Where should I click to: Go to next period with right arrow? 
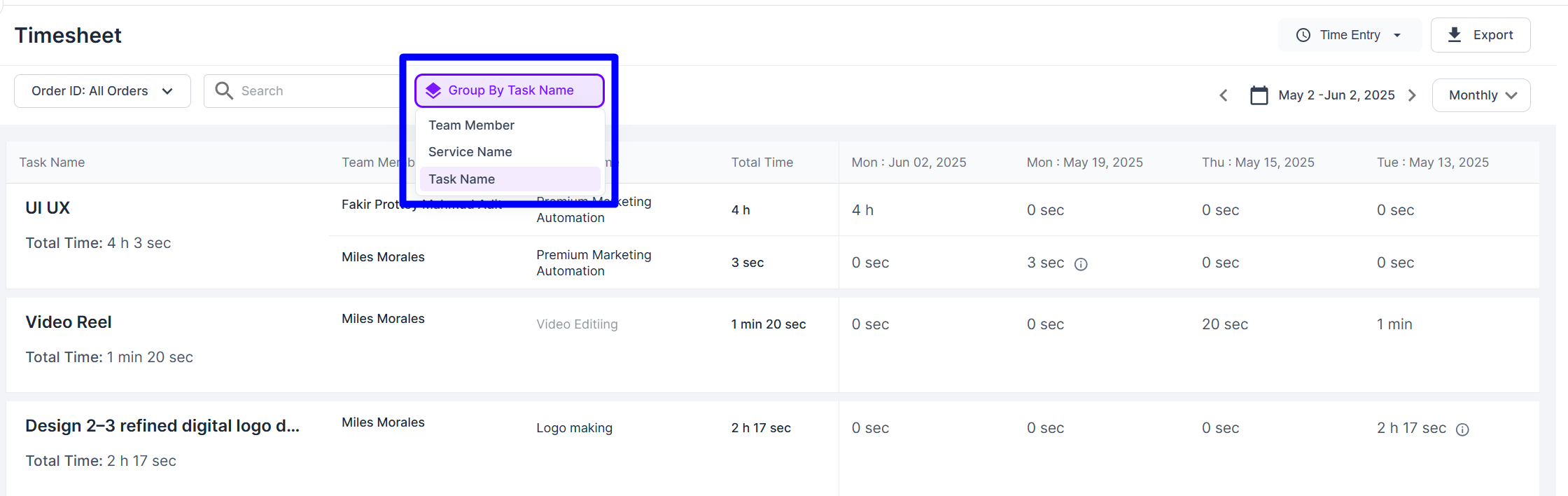coord(1413,95)
